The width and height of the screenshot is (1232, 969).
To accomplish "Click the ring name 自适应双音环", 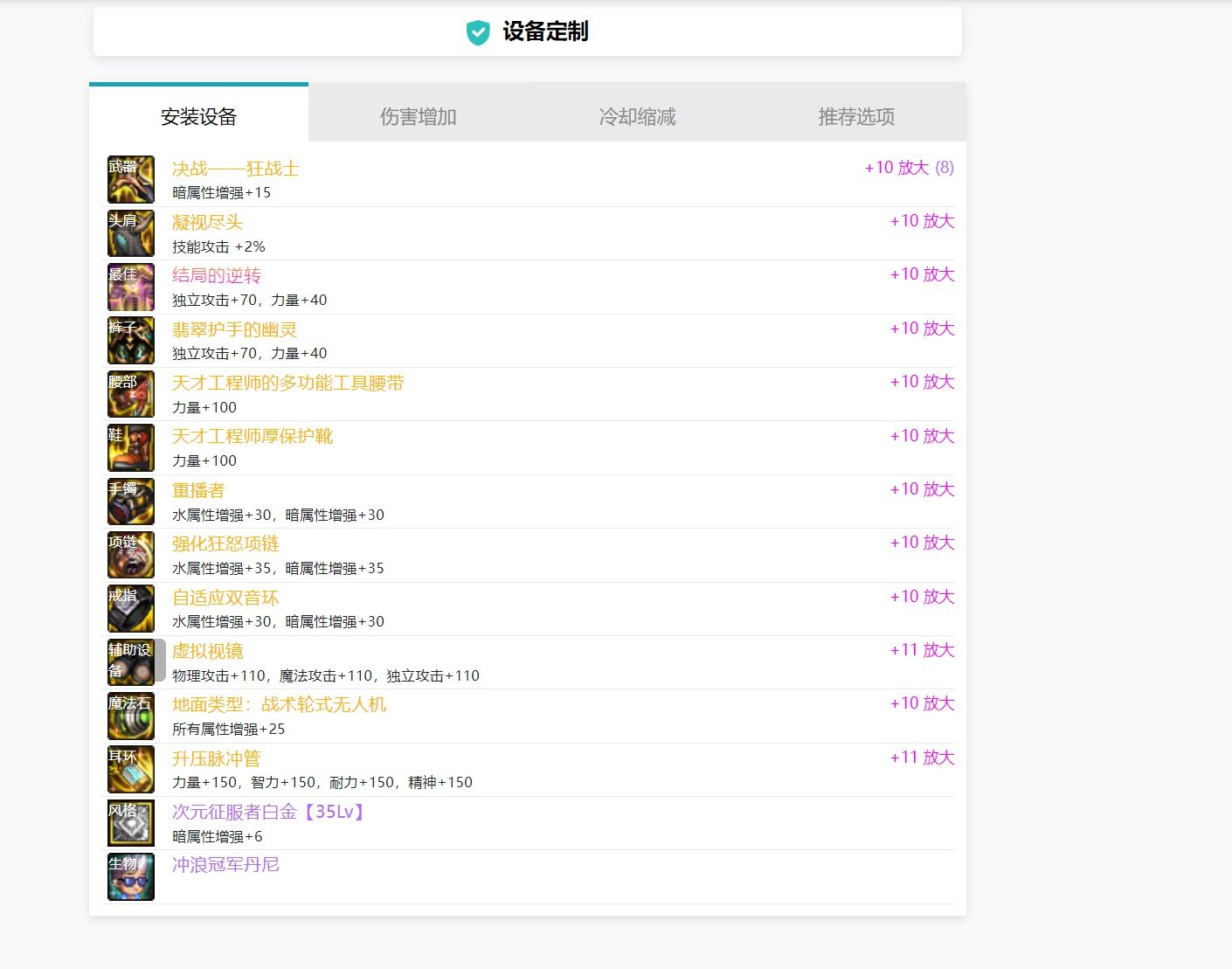I will point(225,598).
